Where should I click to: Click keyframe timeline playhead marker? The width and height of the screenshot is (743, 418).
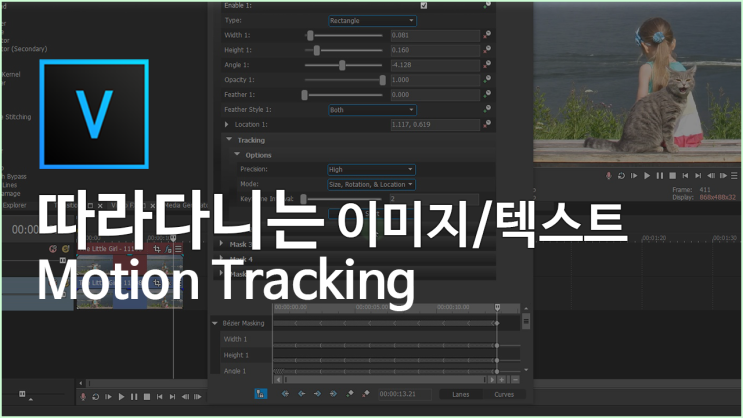click(x=498, y=308)
